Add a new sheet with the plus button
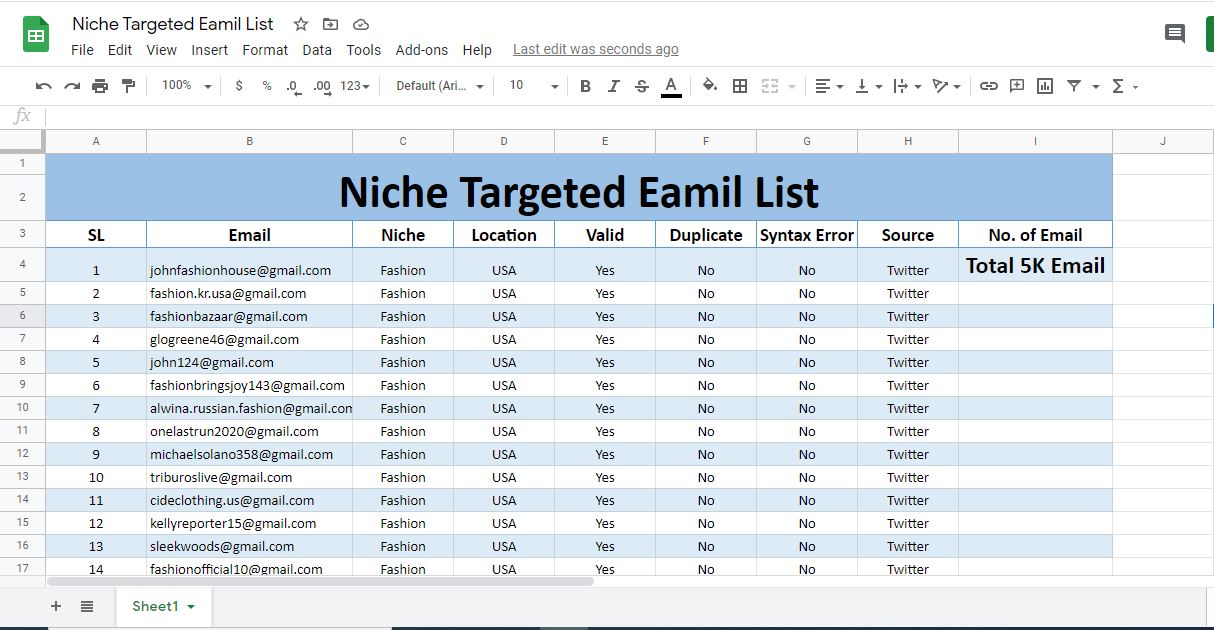 56,606
